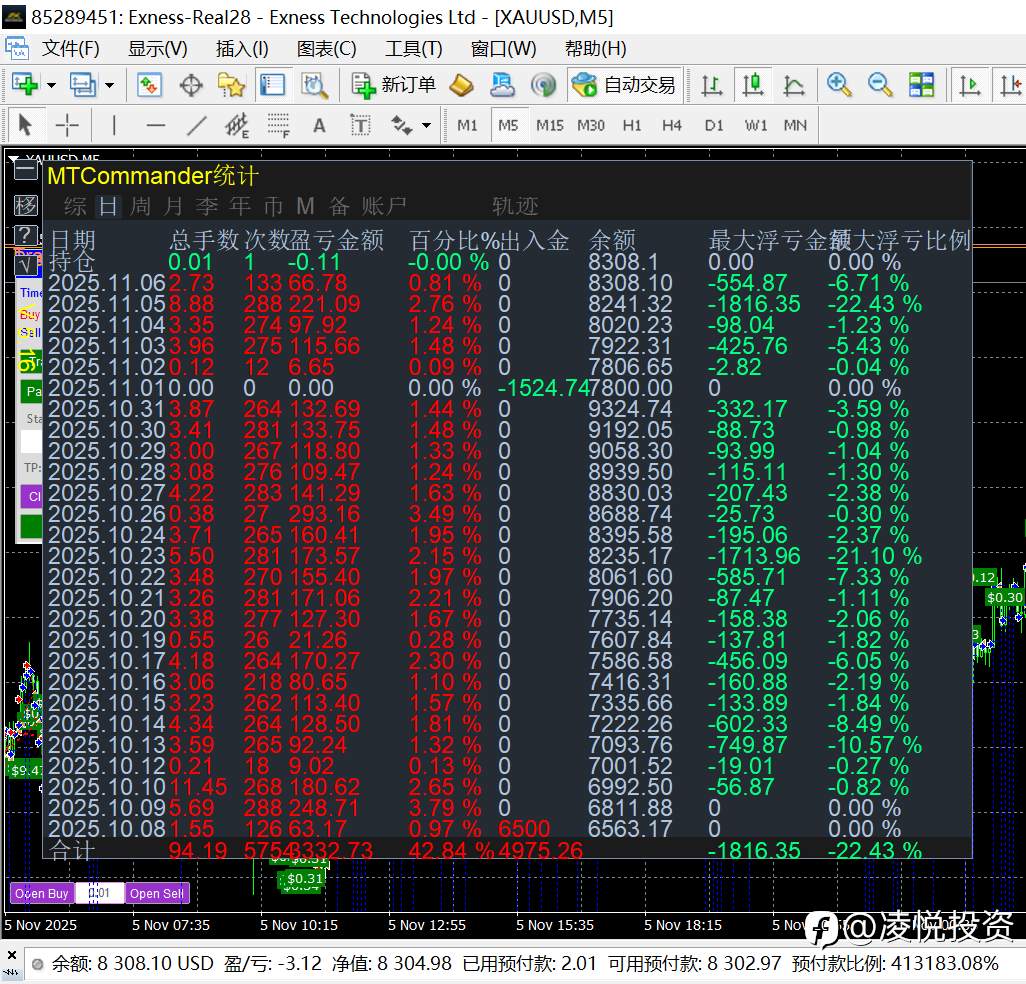
Task: Toggle the auto scroll chart icon
Action: pos(969,85)
